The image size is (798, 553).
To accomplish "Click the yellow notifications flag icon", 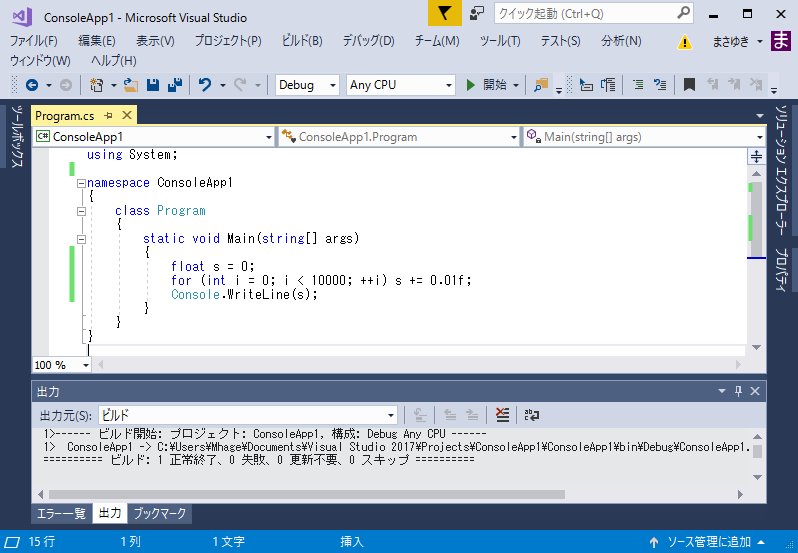I will [444, 13].
